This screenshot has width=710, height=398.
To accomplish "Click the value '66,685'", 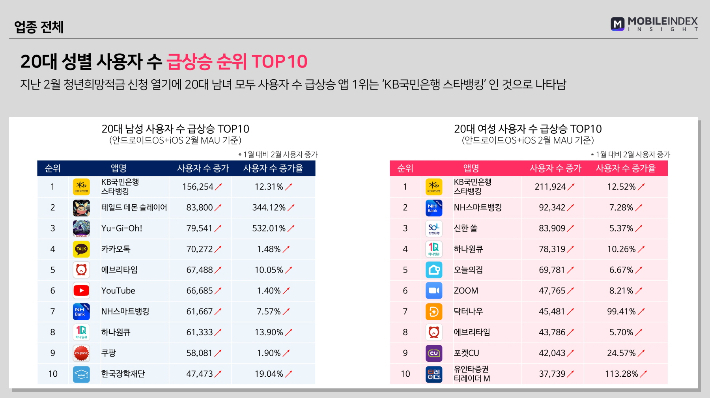I will (x=199, y=291).
